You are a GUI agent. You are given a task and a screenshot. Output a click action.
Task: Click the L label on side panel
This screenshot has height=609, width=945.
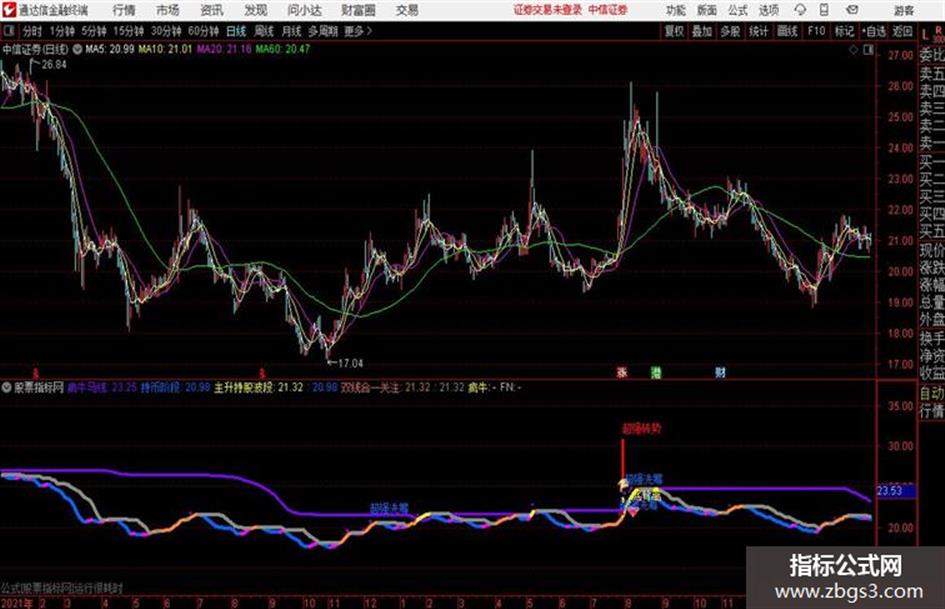tap(925, 35)
